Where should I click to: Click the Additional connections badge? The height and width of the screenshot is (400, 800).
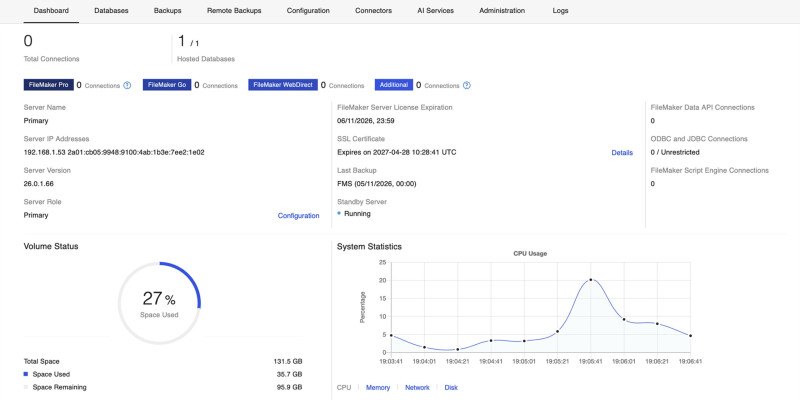pos(394,85)
